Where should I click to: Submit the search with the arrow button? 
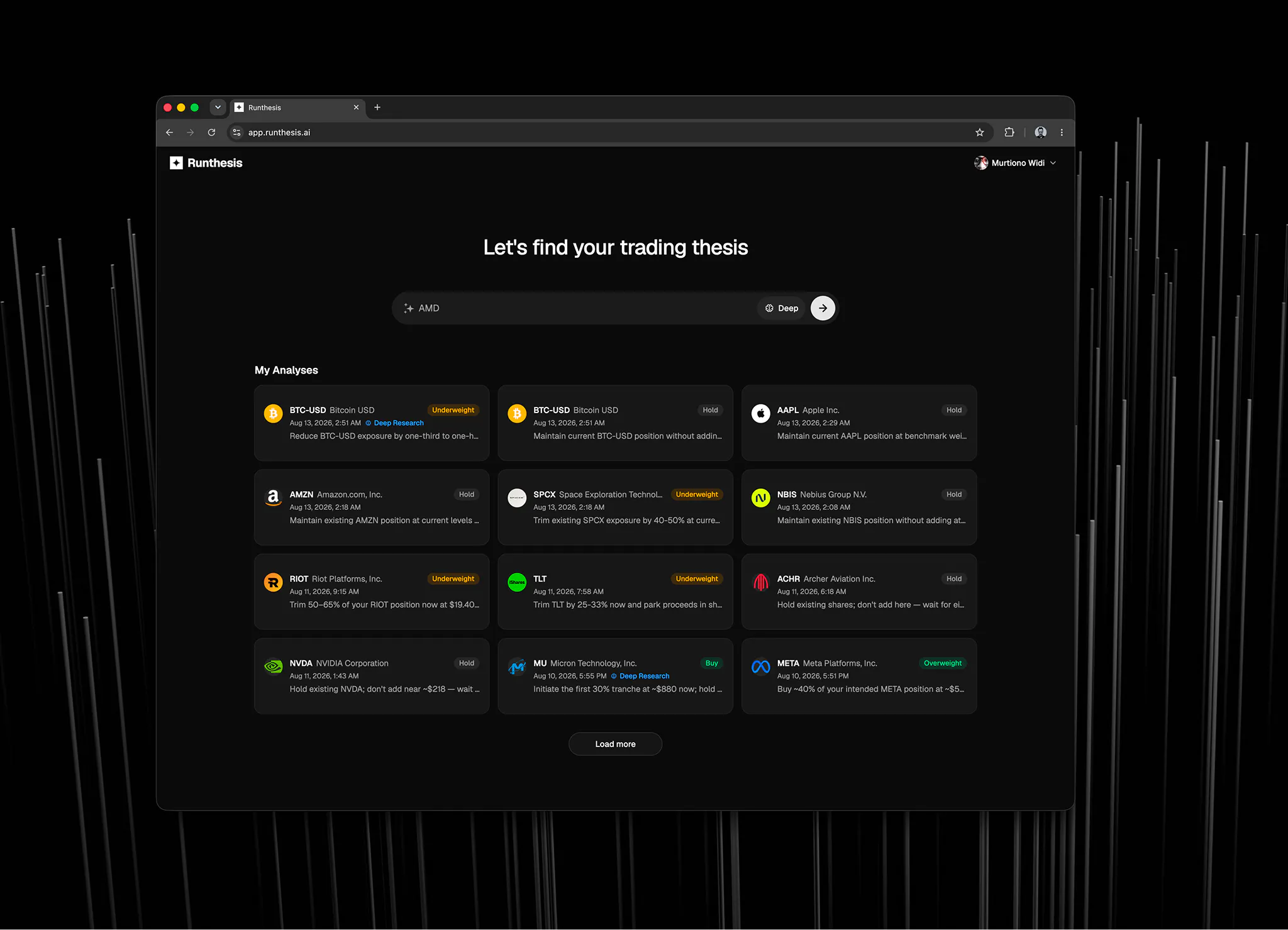[x=823, y=308]
